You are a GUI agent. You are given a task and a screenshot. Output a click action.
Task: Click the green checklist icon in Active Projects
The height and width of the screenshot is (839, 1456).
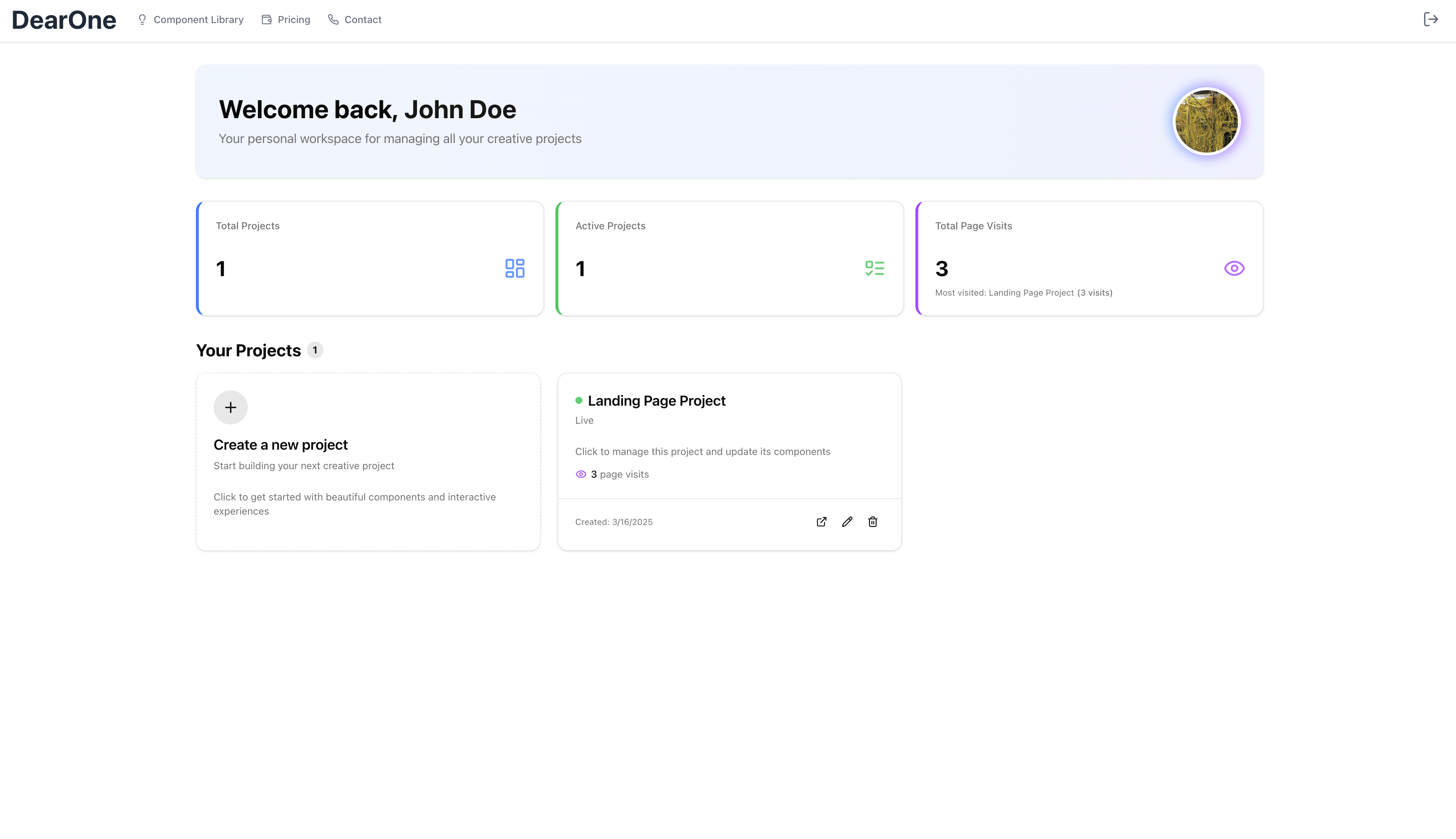click(x=874, y=269)
